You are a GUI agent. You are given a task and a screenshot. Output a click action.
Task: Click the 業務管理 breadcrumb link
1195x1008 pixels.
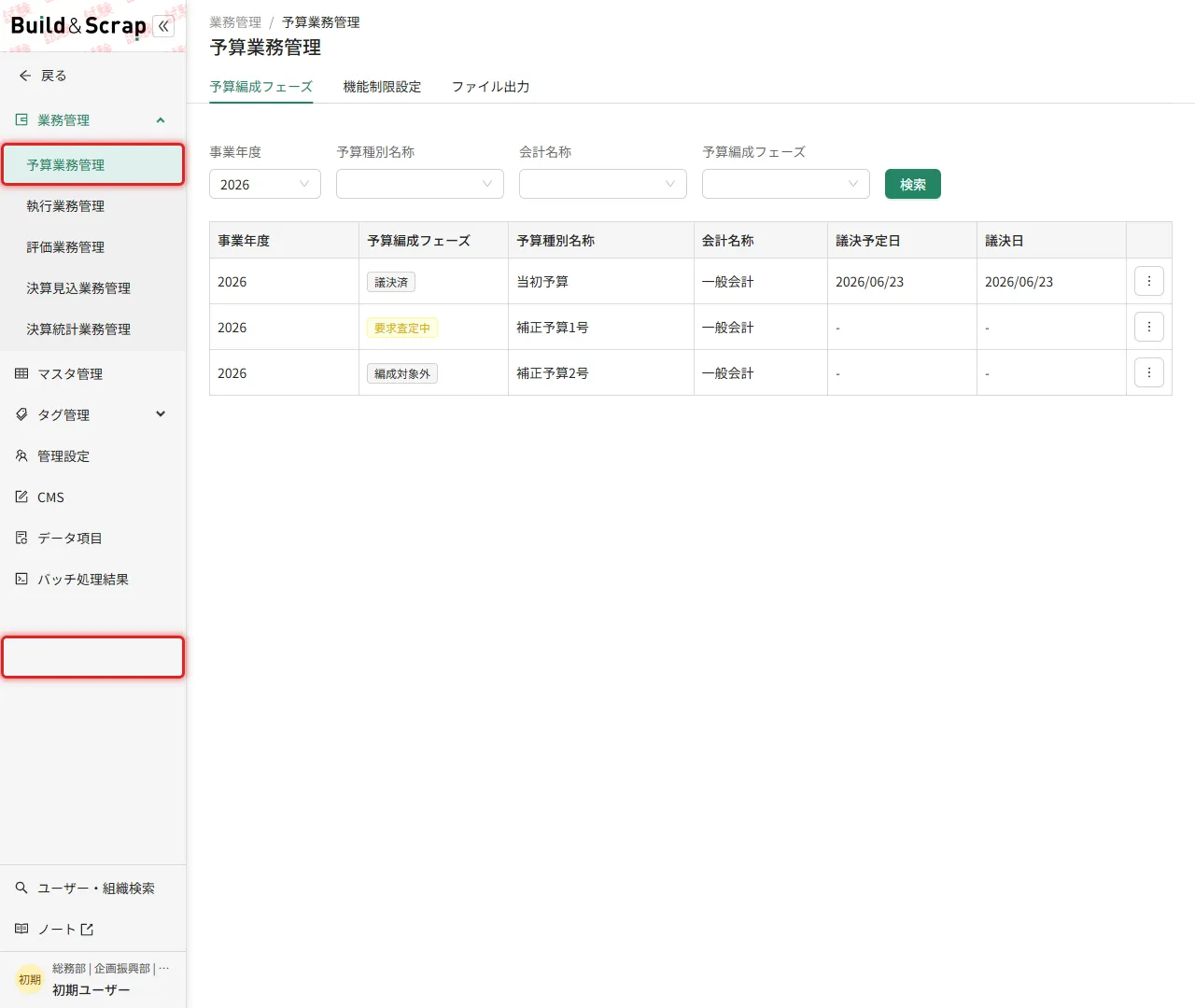[235, 22]
